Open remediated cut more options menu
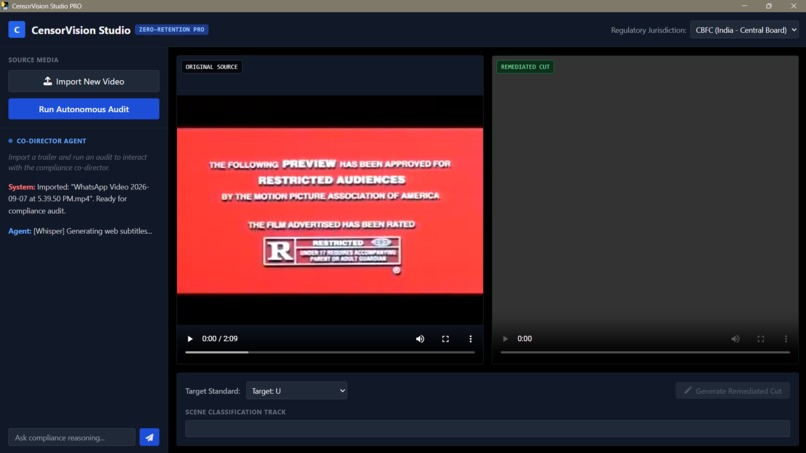The width and height of the screenshot is (806, 453). pos(785,339)
